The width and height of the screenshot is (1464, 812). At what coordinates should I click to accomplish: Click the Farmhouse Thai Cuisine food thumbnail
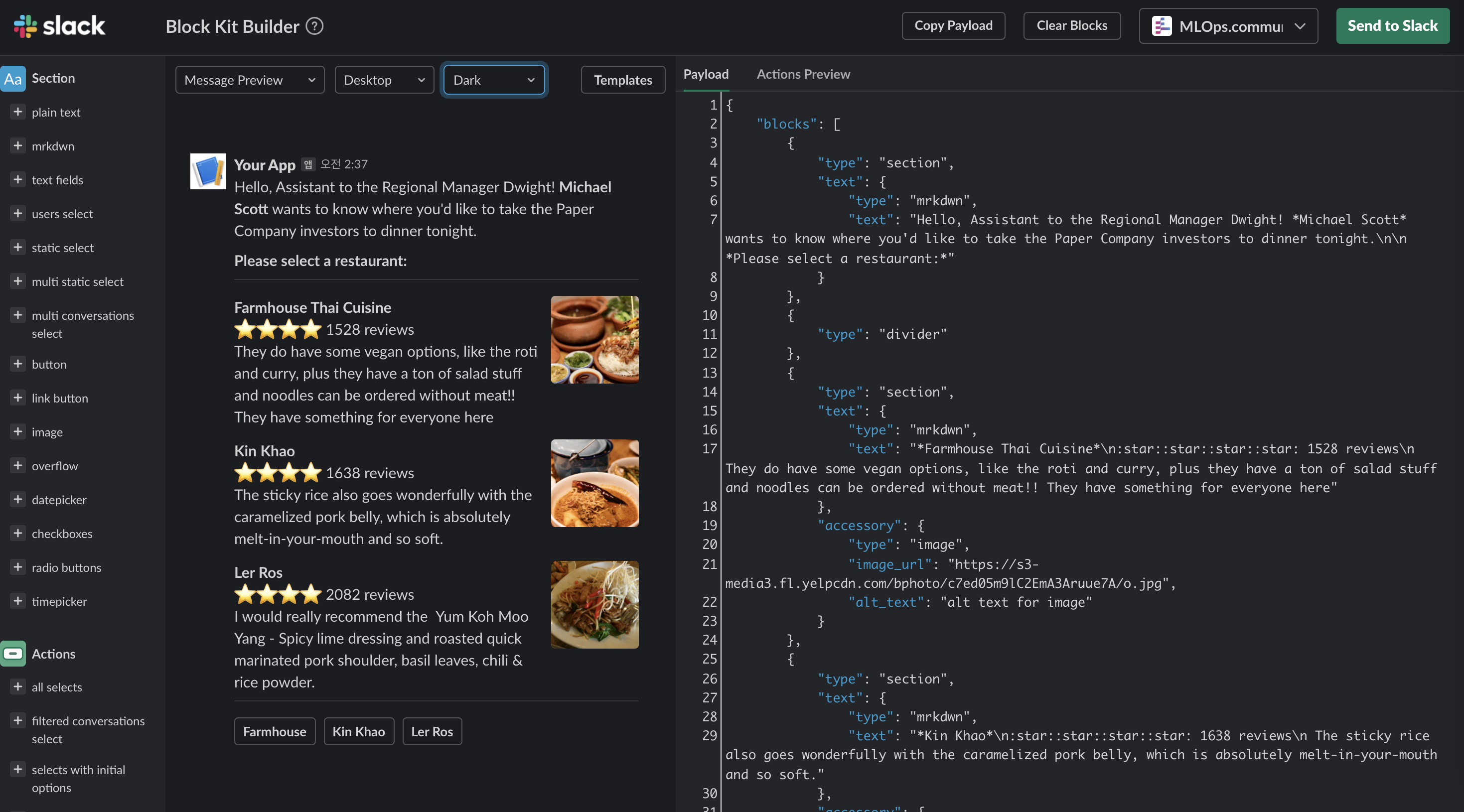click(x=594, y=340)
